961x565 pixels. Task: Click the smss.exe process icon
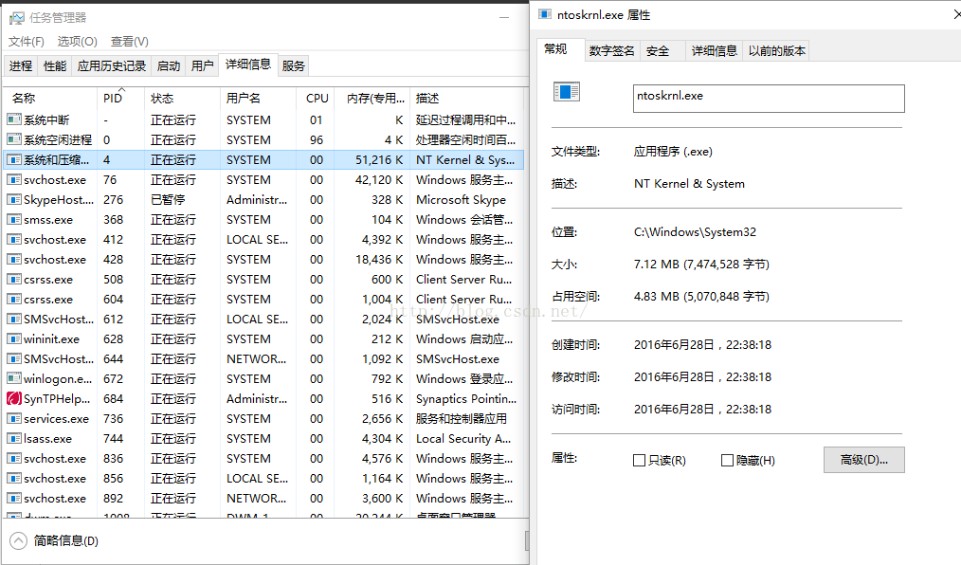(x=14, y=220)
